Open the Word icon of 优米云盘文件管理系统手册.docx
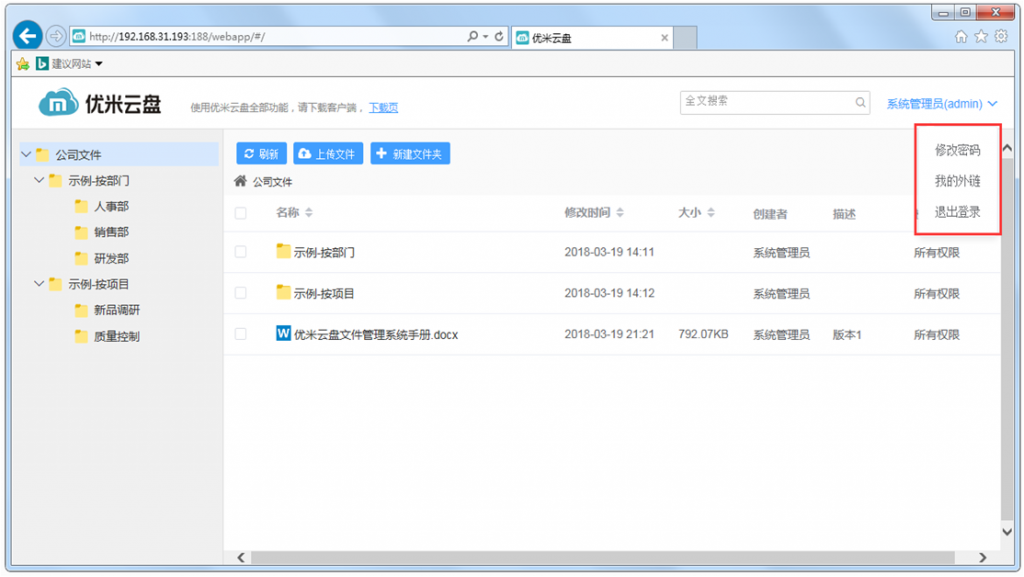The height and width of the screenshot is (577, 1024). (x=283, y=334)
